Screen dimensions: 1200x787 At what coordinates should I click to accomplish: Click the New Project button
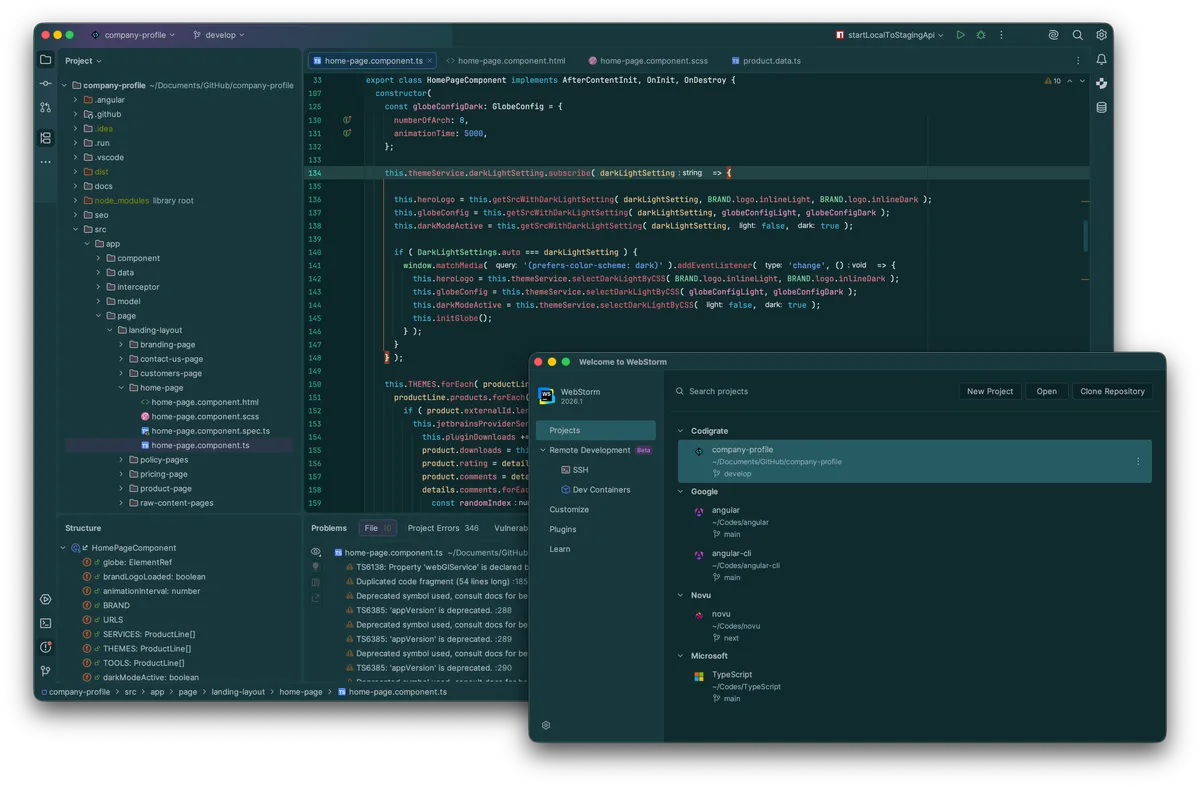[x=990, y=391]
